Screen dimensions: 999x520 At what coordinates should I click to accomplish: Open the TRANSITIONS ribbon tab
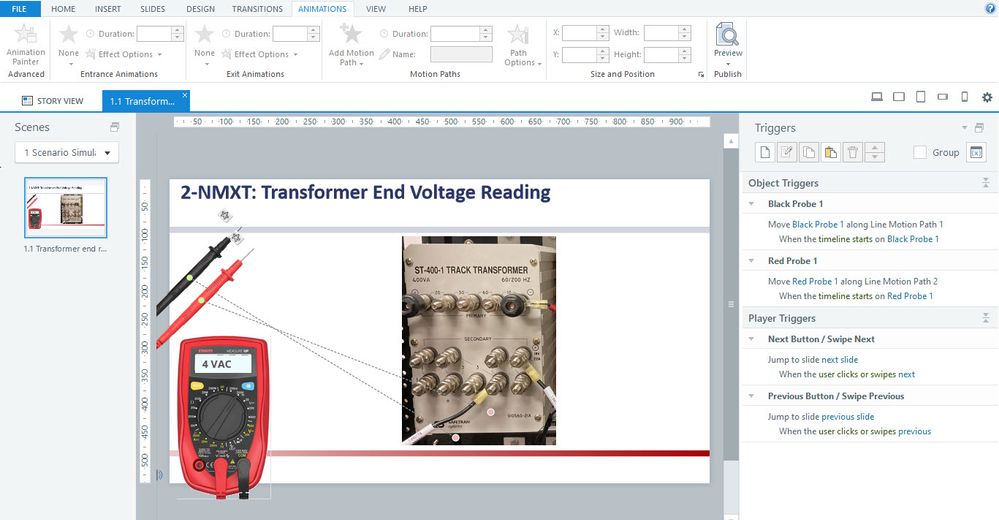click(257, 9)
